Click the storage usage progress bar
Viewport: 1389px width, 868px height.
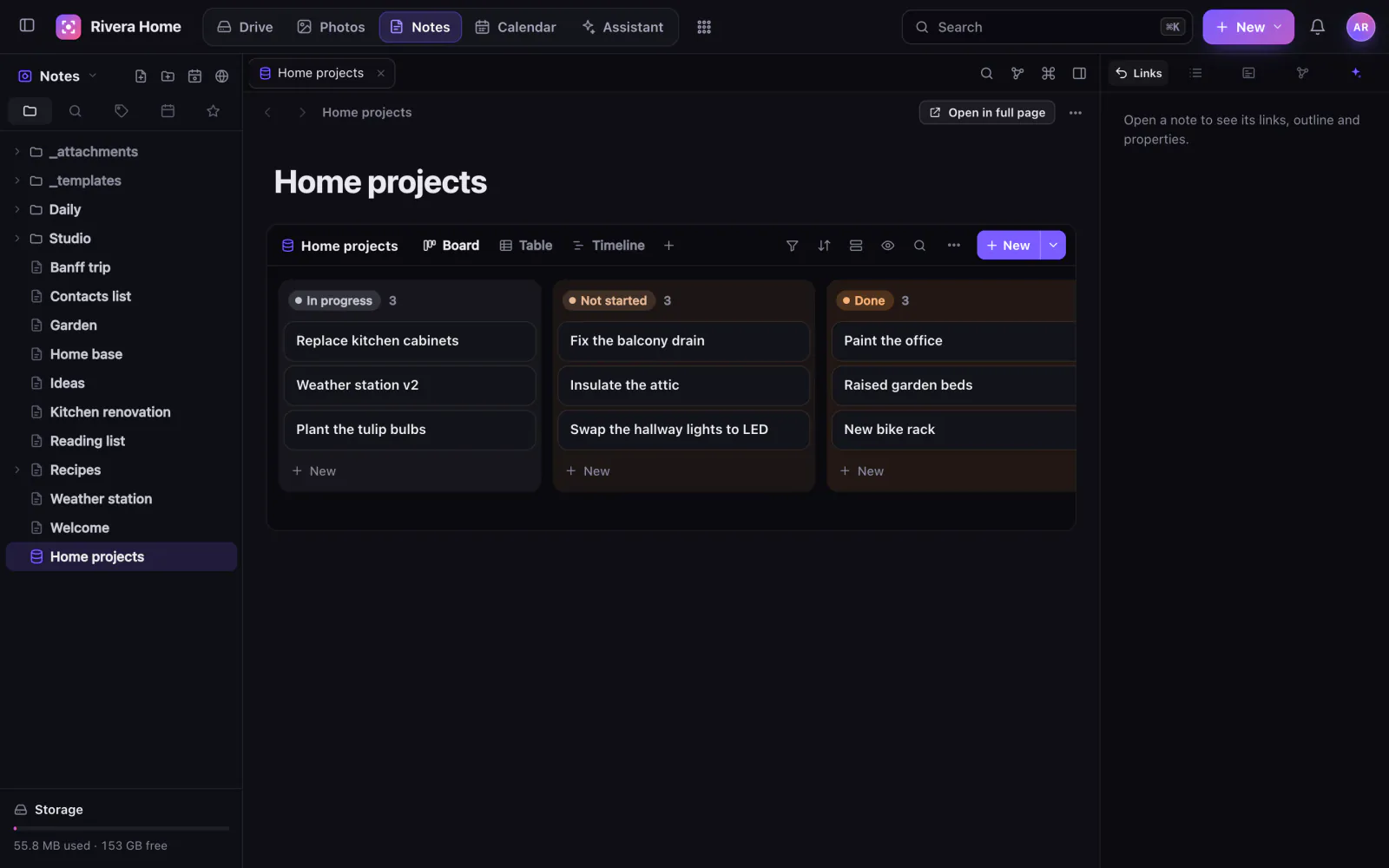point(122,828)
